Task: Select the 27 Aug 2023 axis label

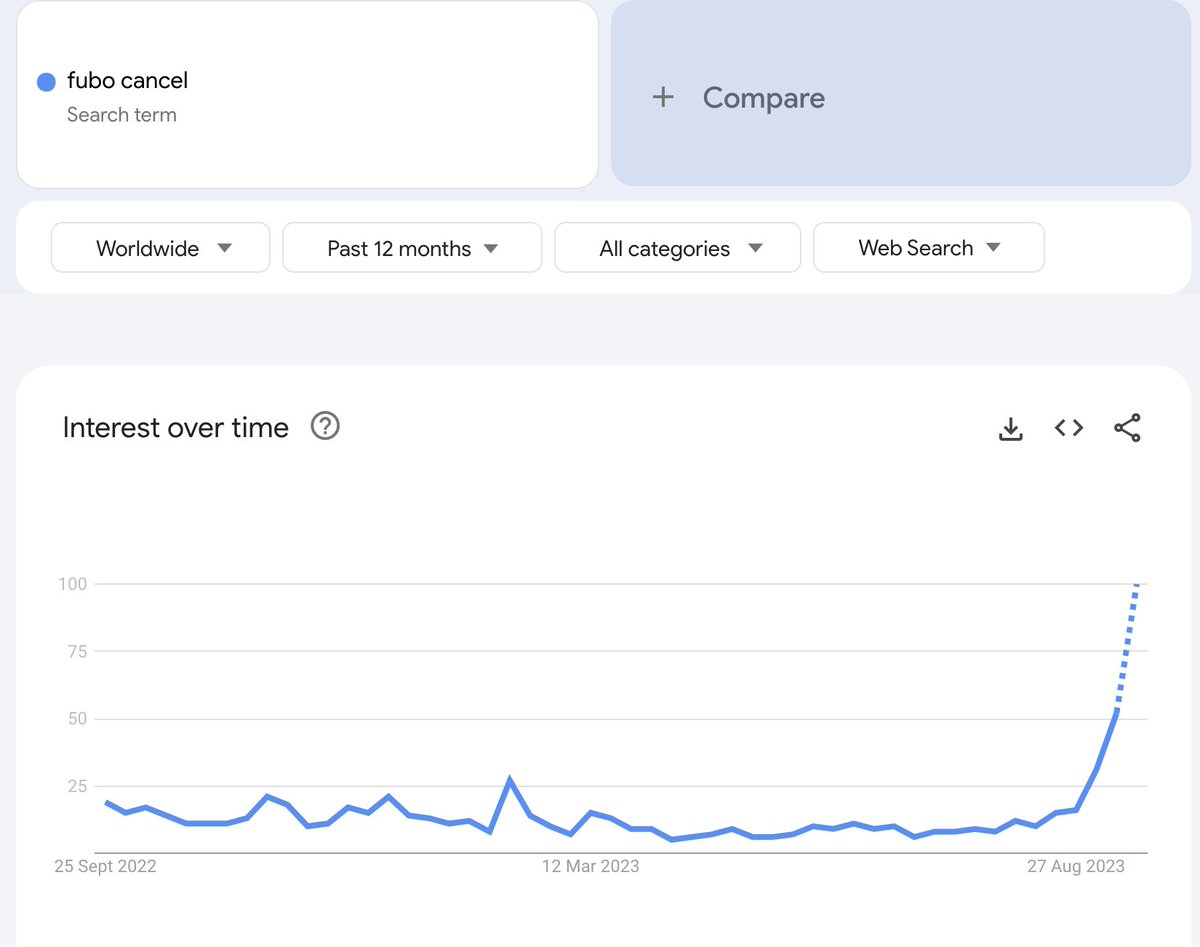Action: [x=1075, y=866]
